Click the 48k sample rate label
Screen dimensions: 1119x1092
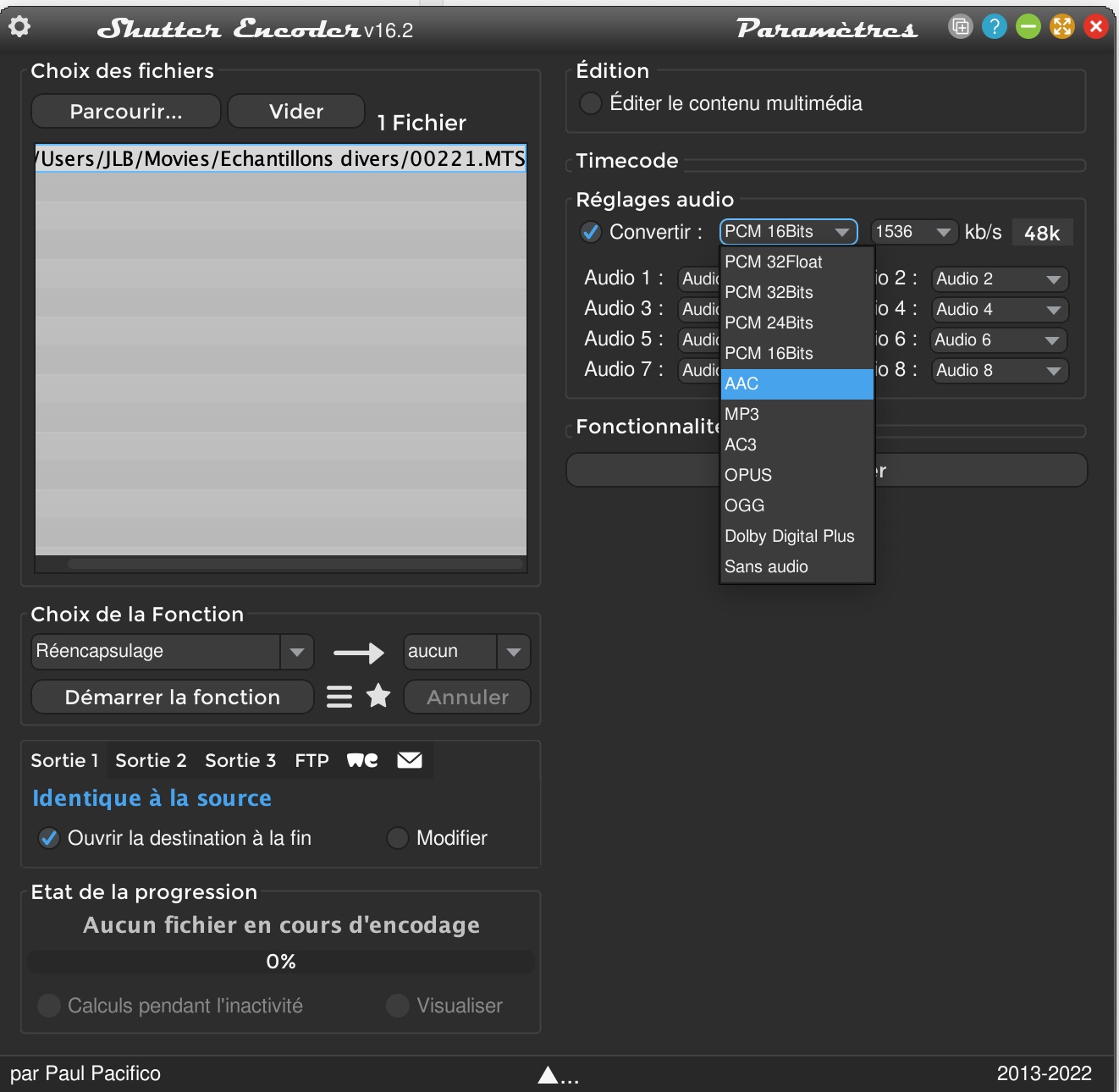1042,233
